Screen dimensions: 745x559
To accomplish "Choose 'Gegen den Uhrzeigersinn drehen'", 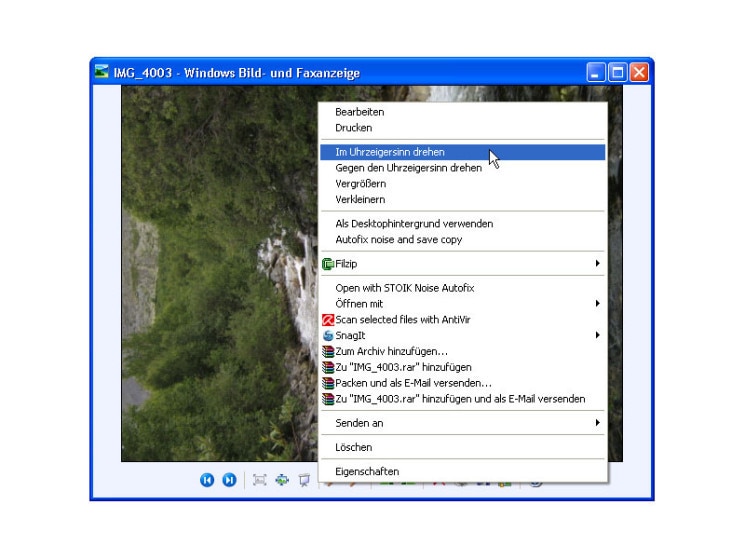I will [x=408, y=168].
